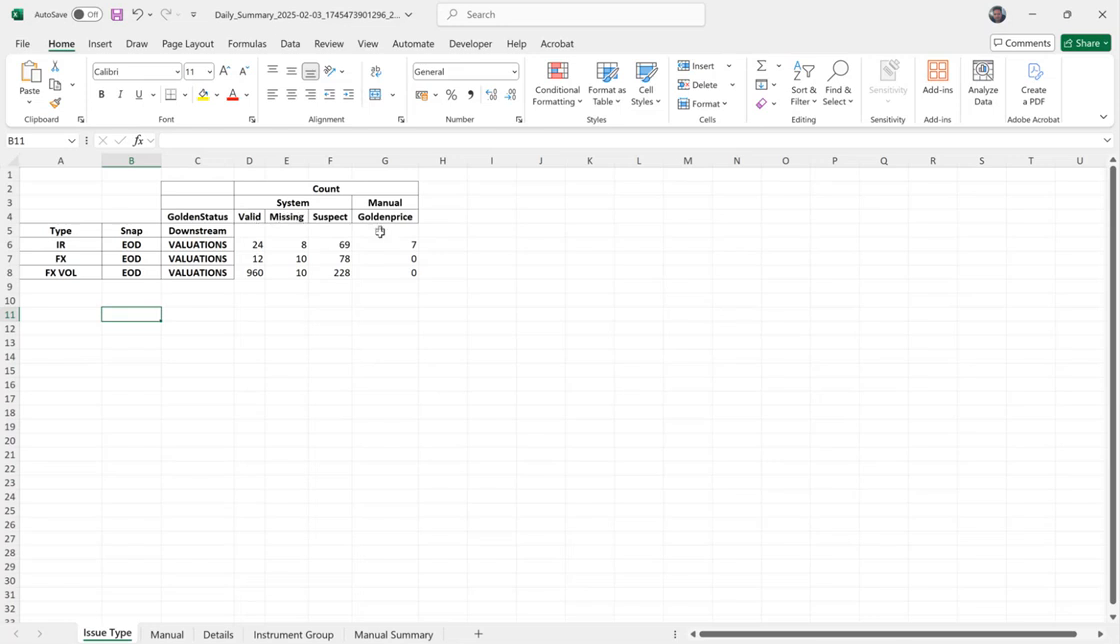Add a new sheet with plus button
This screenshot has height=644, width=1120.
479,634
